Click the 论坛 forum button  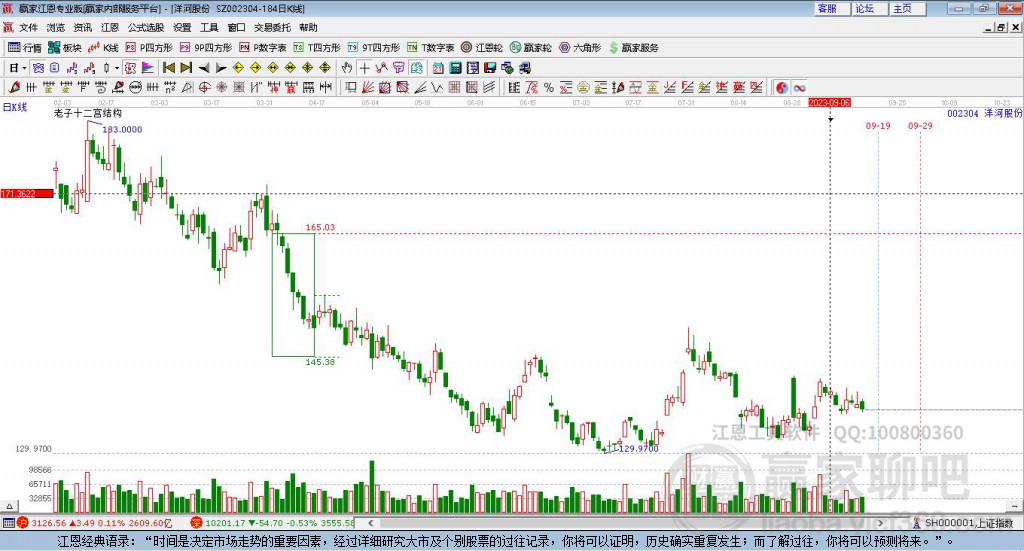[x=869, y=8]
